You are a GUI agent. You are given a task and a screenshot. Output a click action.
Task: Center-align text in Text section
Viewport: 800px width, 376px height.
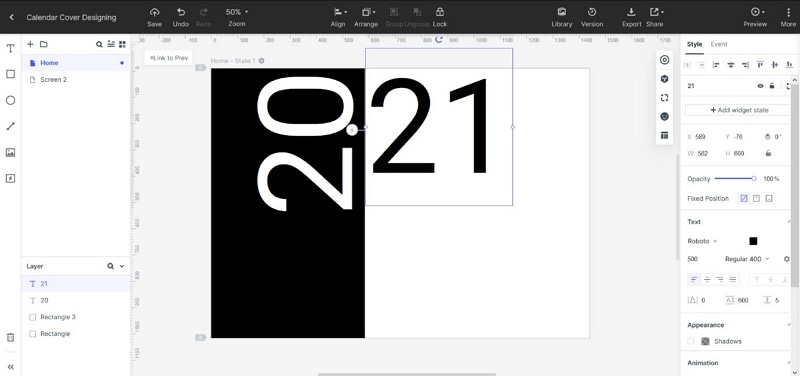click(x=707, y=279)
